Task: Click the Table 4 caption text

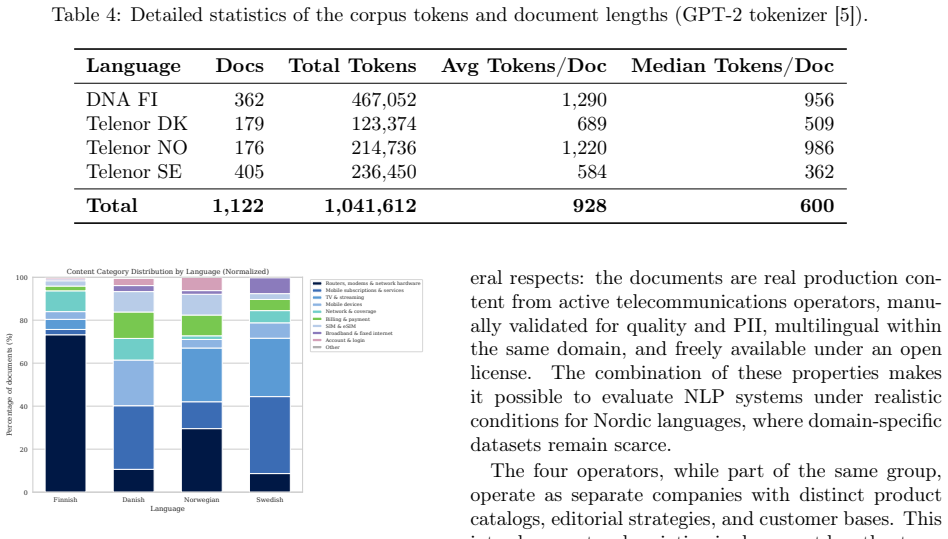Action: pos(459,15)
